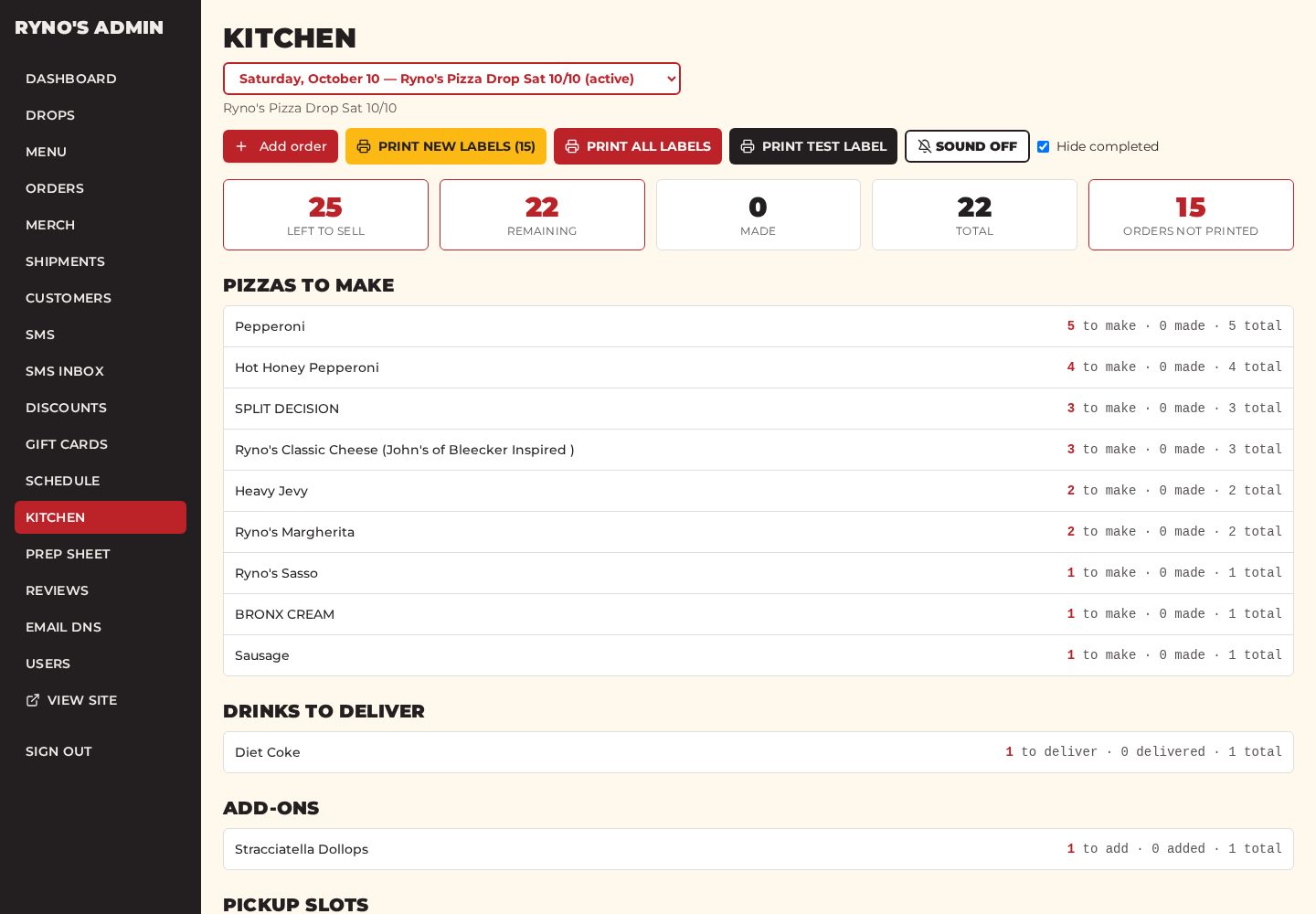Click the Sign Out link
This screenshot has height=914, width=1316.
(x=101, y=751)
